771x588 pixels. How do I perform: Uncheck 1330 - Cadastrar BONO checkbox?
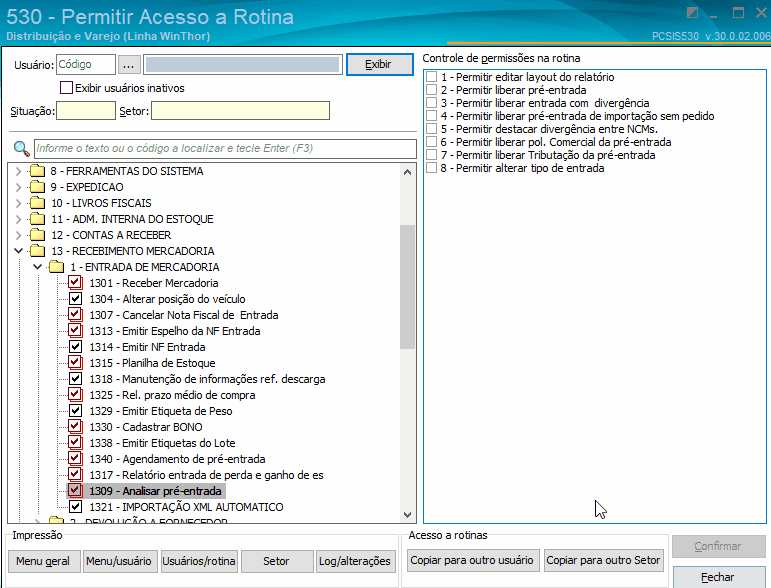[75, 427]
